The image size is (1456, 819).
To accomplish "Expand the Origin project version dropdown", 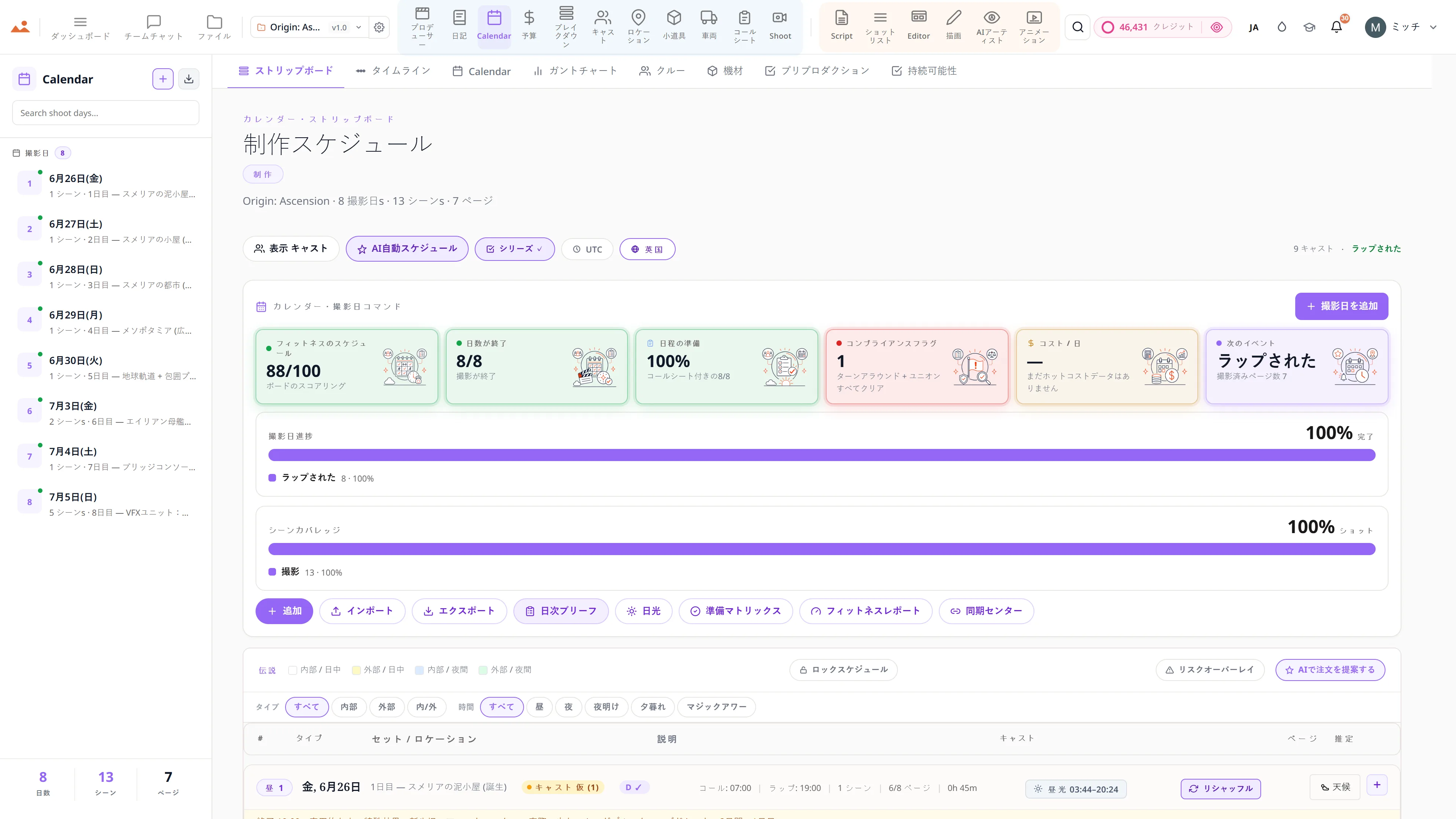I will [x=358, y=27].
